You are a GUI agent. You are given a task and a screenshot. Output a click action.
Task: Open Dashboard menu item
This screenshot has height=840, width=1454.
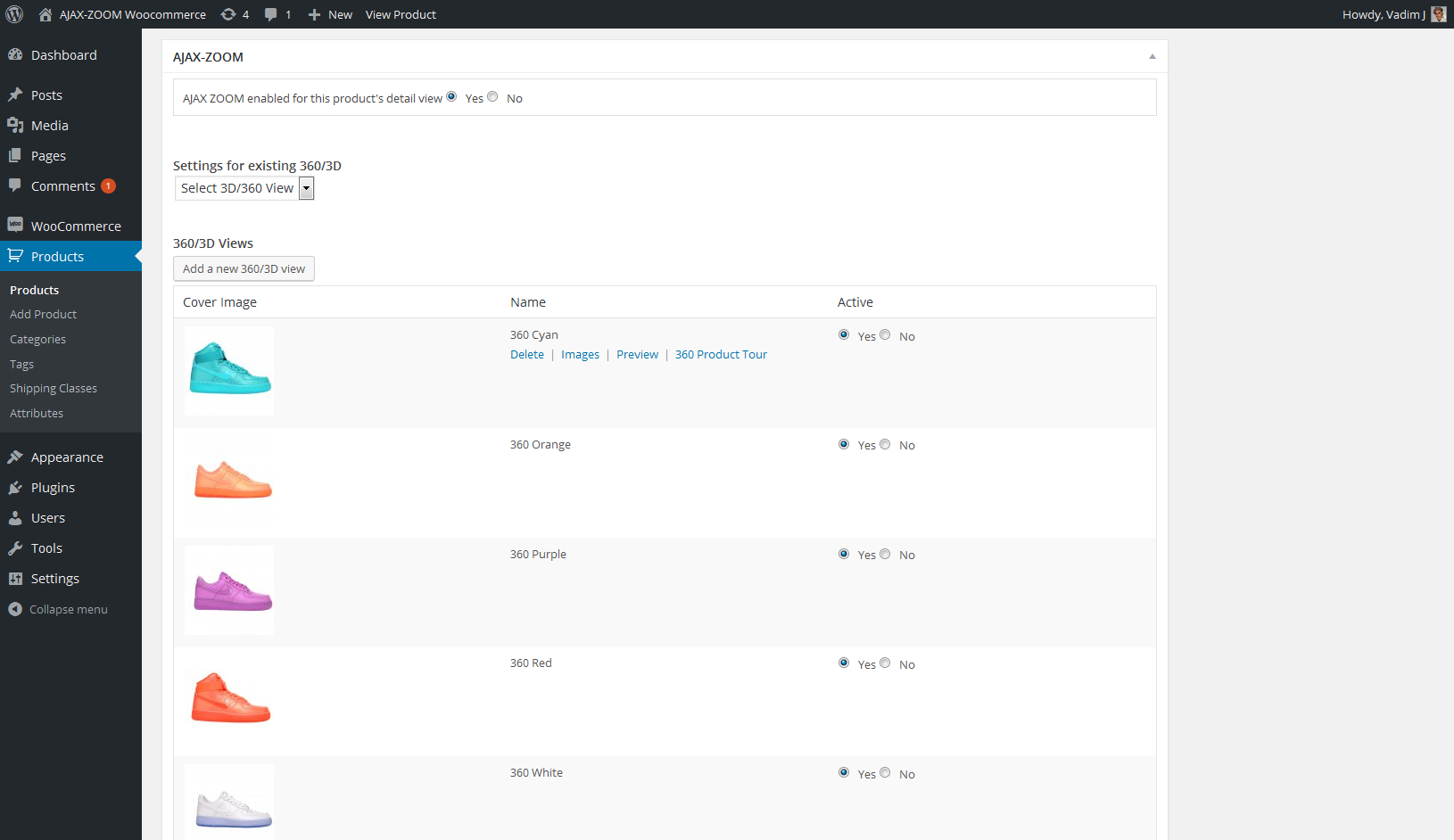pos(70,54)
